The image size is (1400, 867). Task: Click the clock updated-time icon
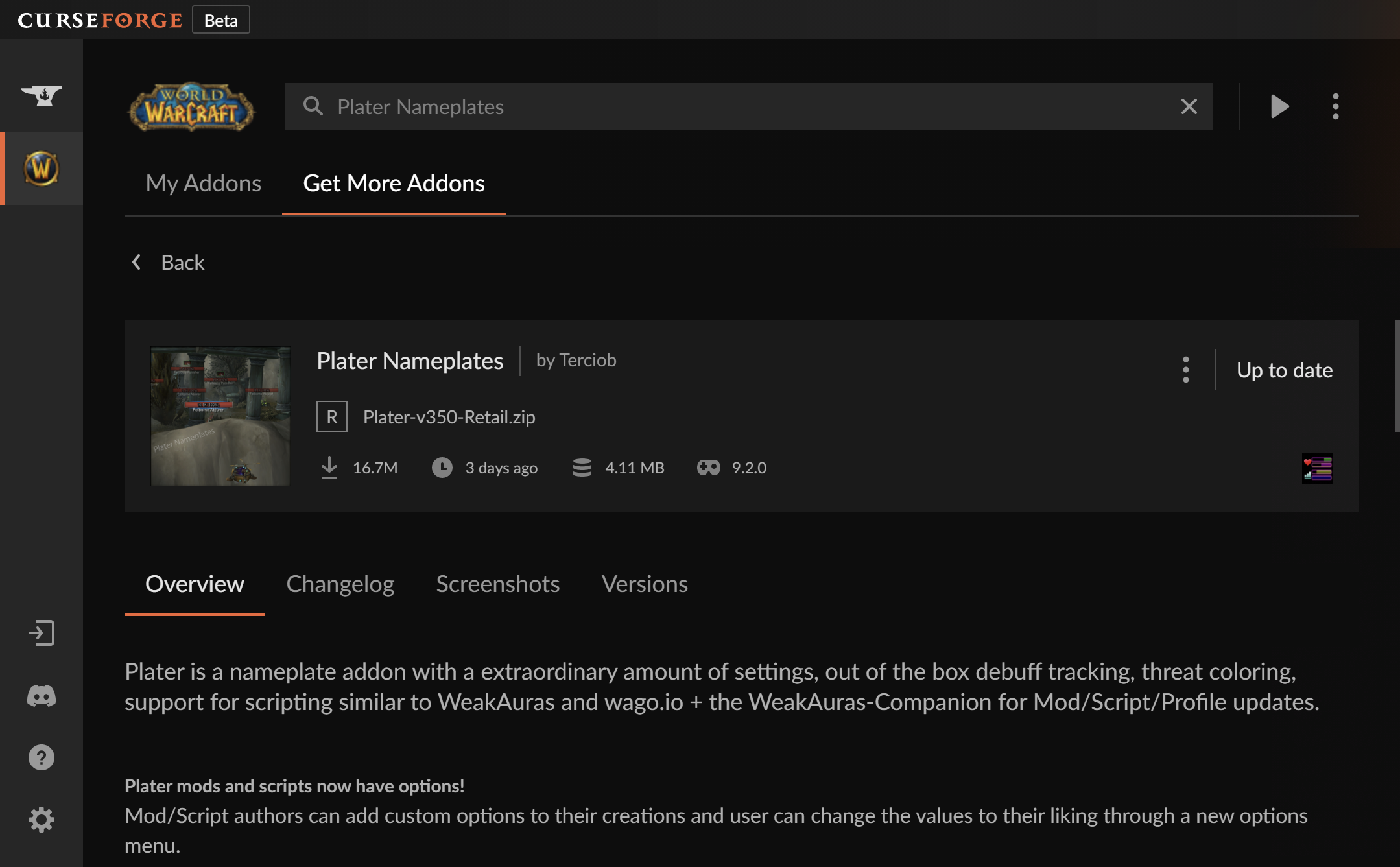pos(442,468)
